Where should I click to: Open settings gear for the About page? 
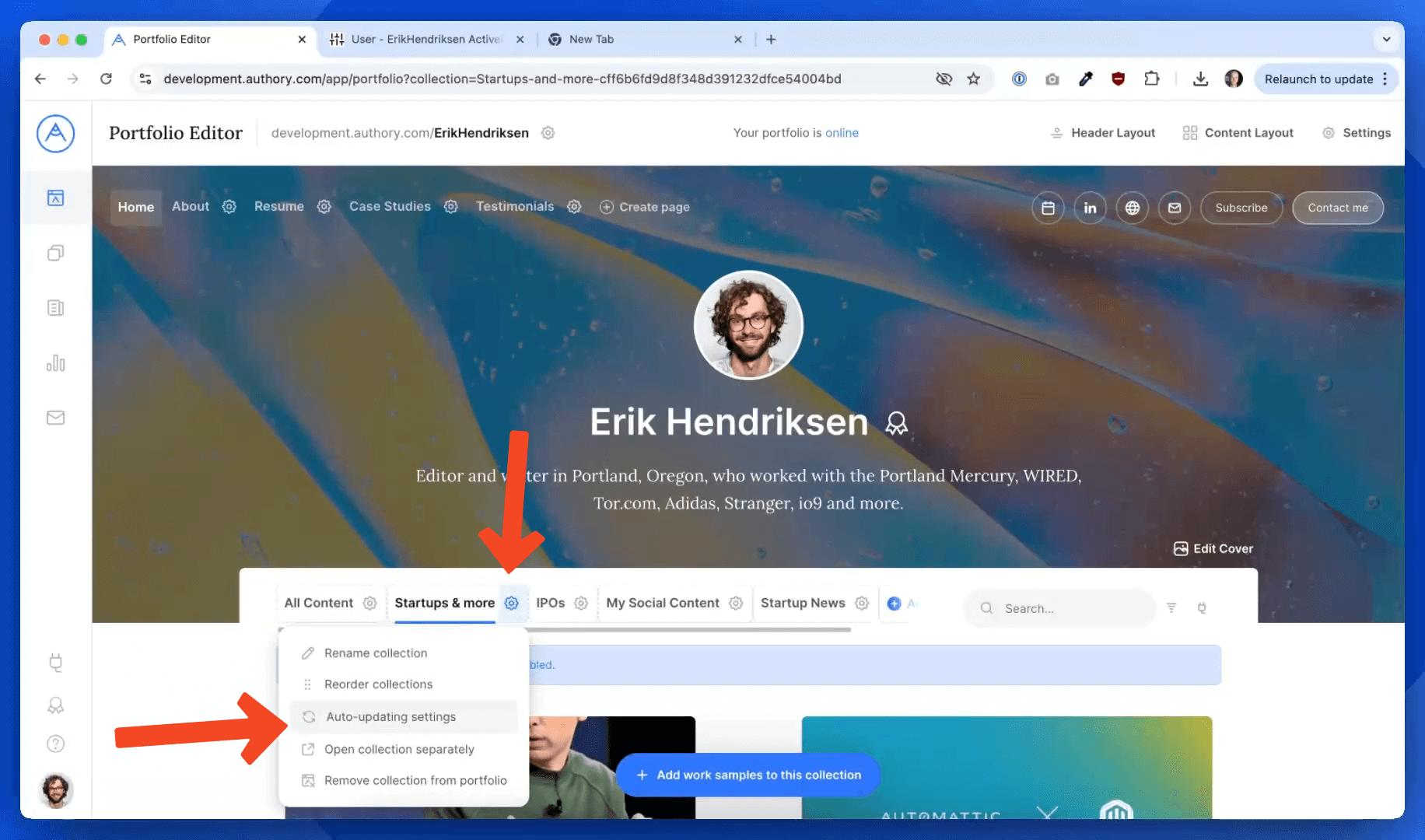[229, 207]
